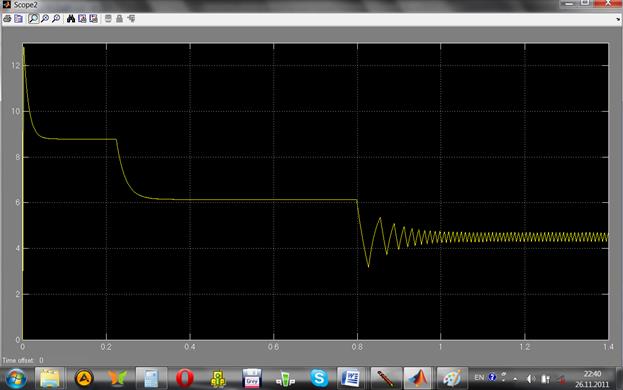Click the Signal selection icon
This screenshot has width=623, height=390.
click(x=131, y=19)
